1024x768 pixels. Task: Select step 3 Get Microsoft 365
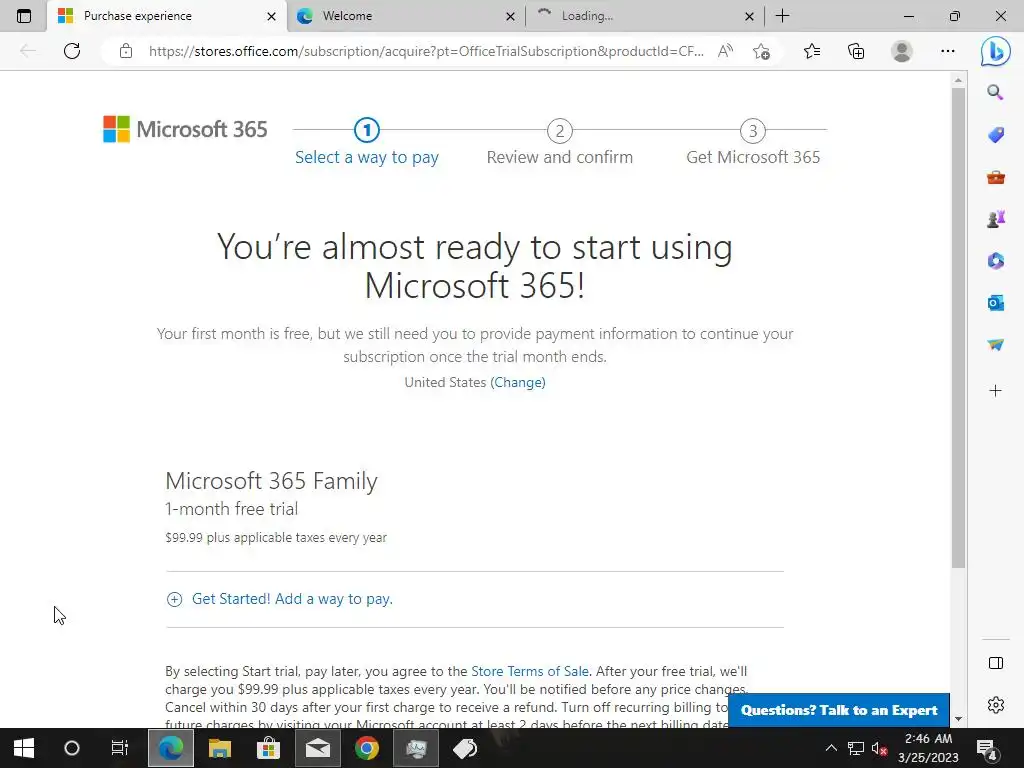[753, 142]
